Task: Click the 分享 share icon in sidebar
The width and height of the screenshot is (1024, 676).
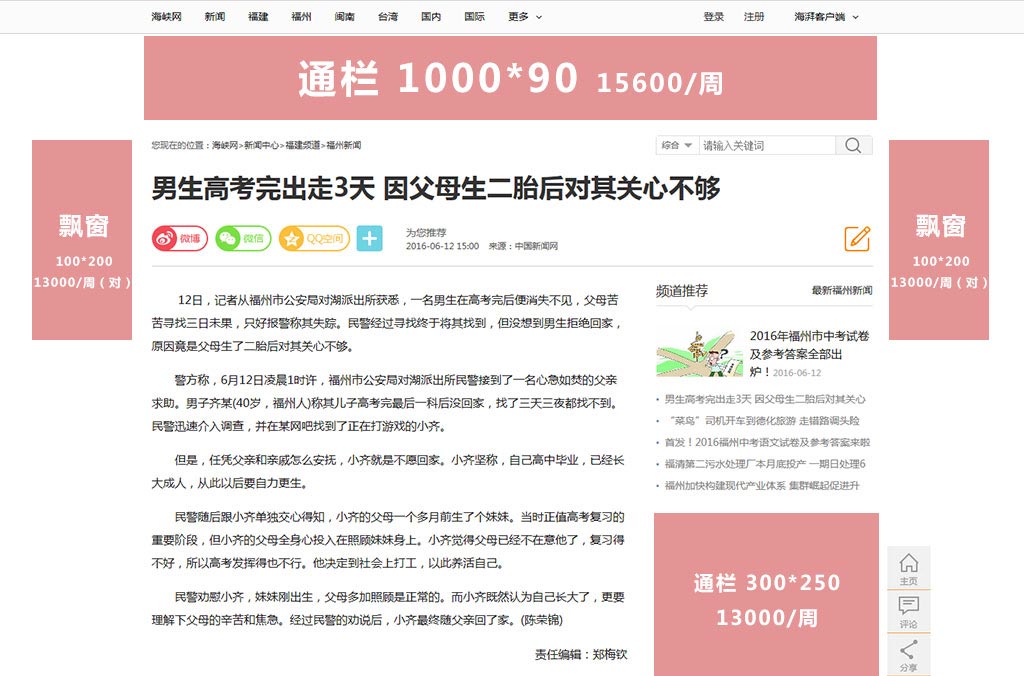Action: coord(908,654)
